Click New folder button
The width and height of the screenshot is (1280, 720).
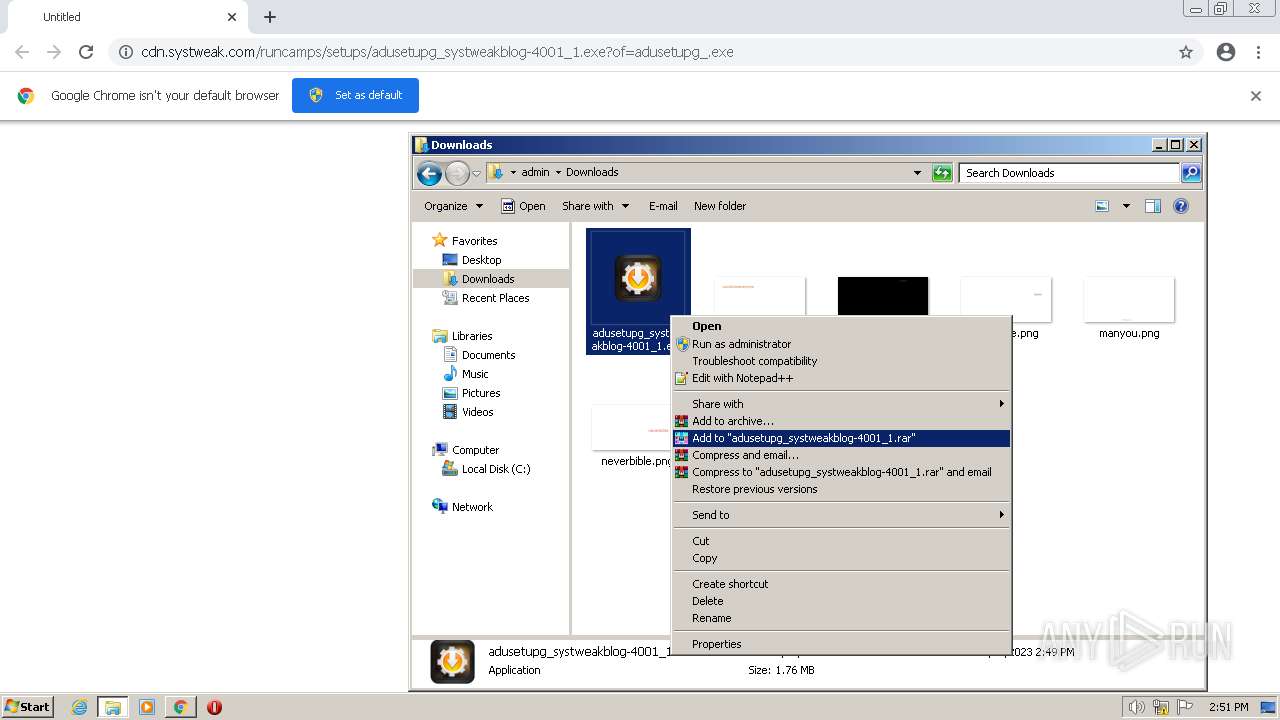tap(720, 206)
